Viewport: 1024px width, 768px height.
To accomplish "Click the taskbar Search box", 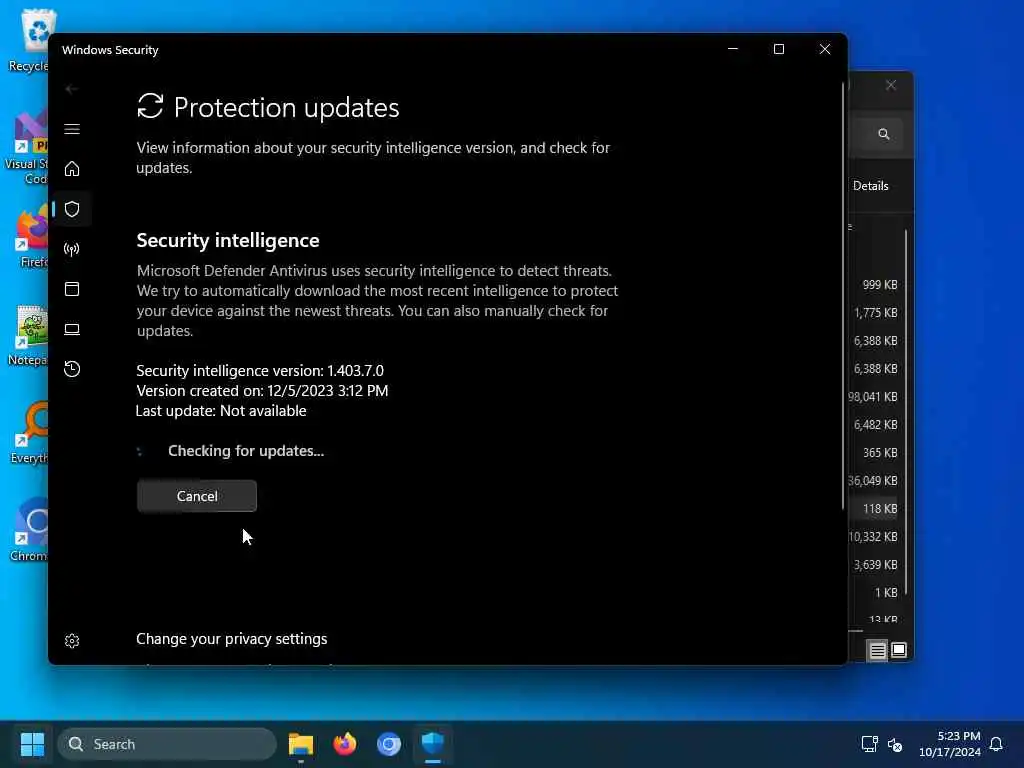I will [x=167, y=744].
